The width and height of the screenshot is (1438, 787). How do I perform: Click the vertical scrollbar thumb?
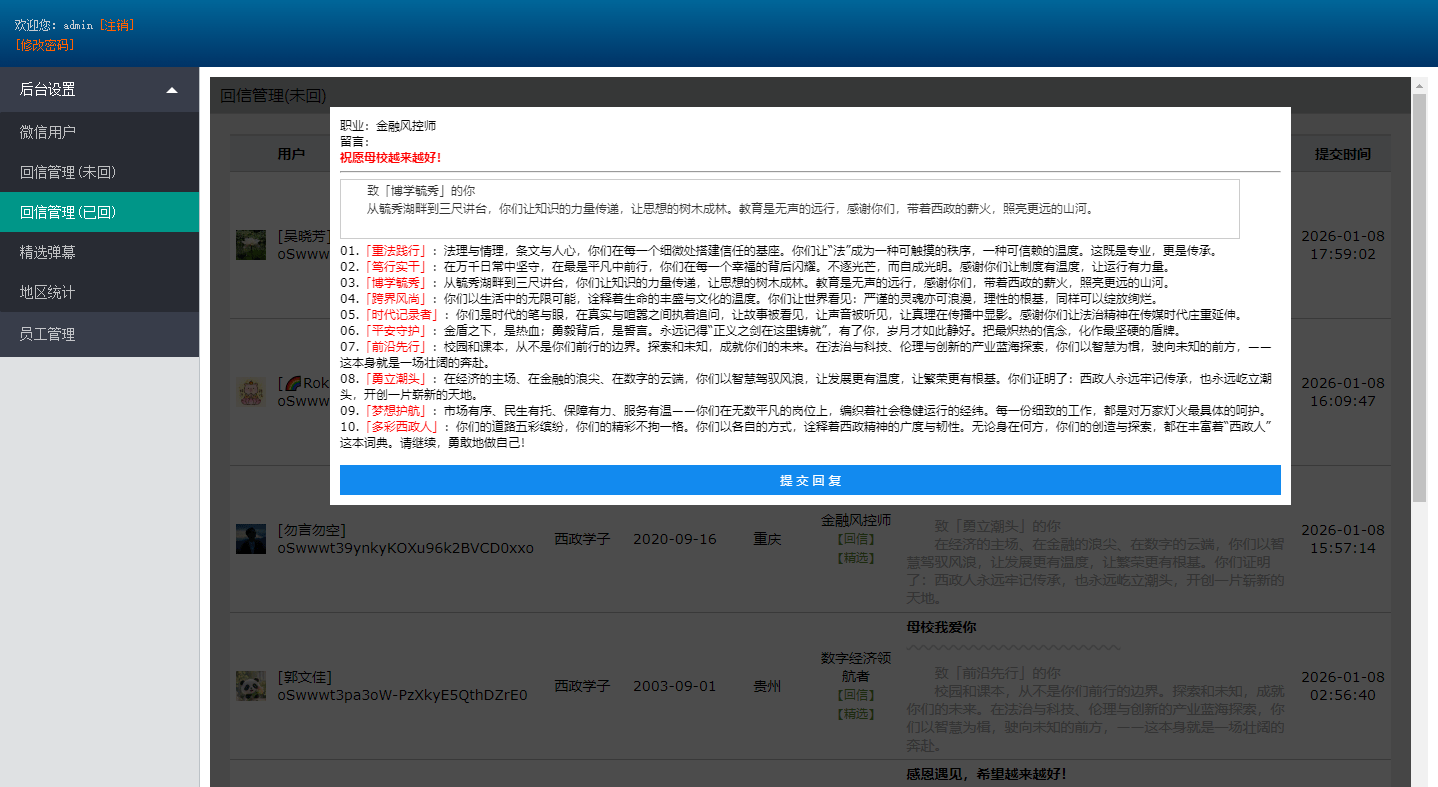(x=1419, y=298)
